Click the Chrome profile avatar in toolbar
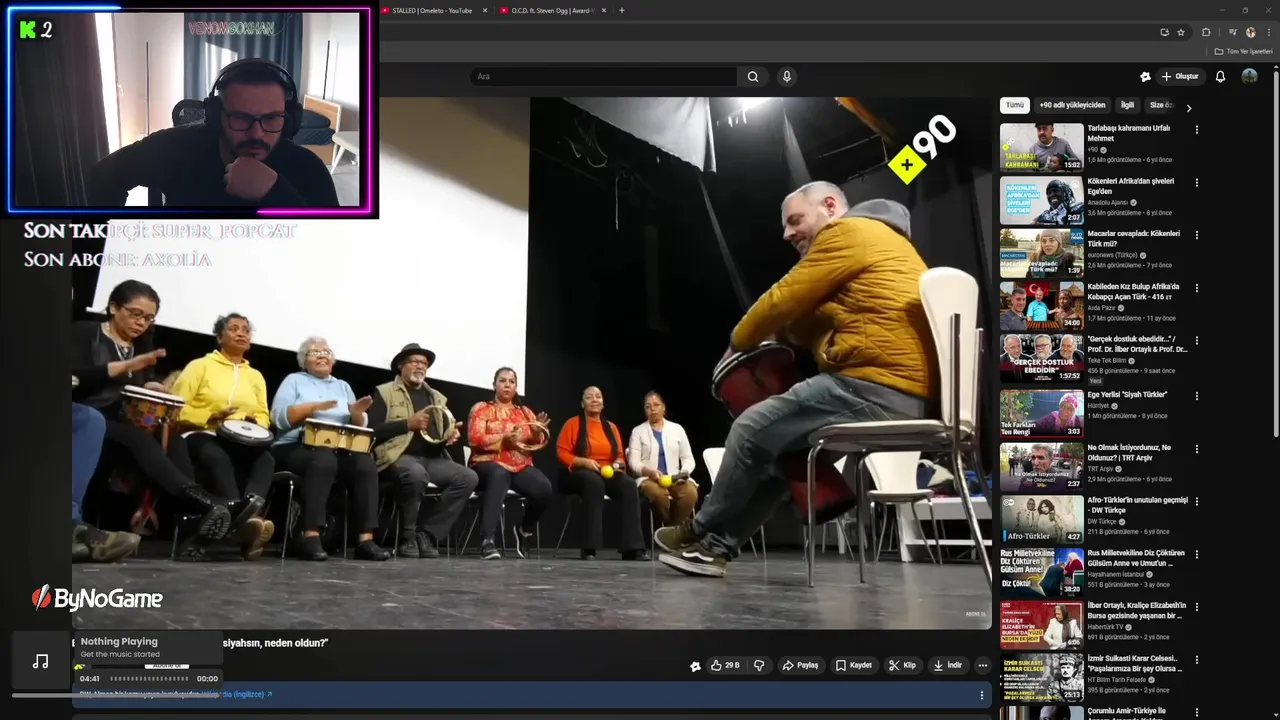1280x720 pixels. (1250, 32)
